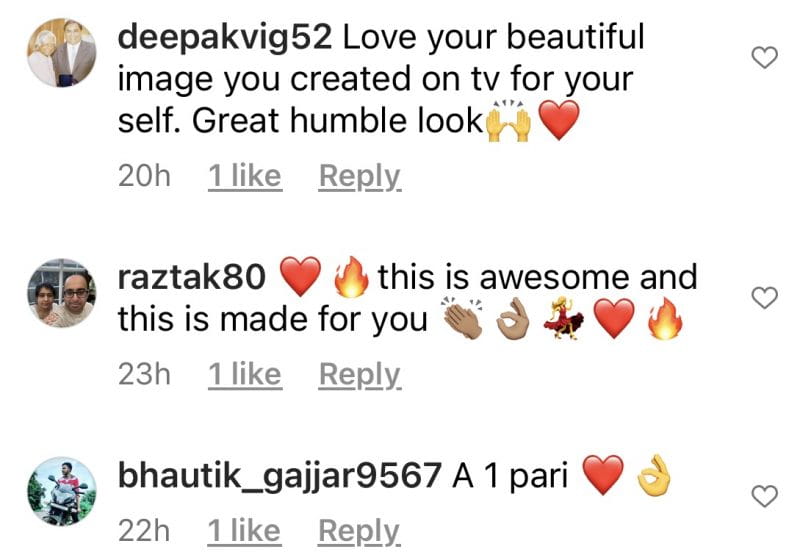Click the 22h timestamp

point(144,532)
